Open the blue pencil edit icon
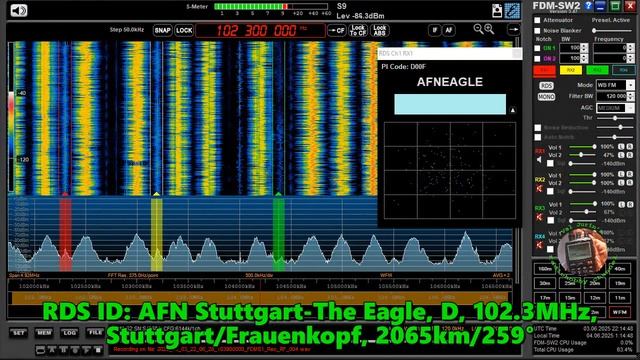This screenshot has width=640, height=360. [x=513, y=10]
